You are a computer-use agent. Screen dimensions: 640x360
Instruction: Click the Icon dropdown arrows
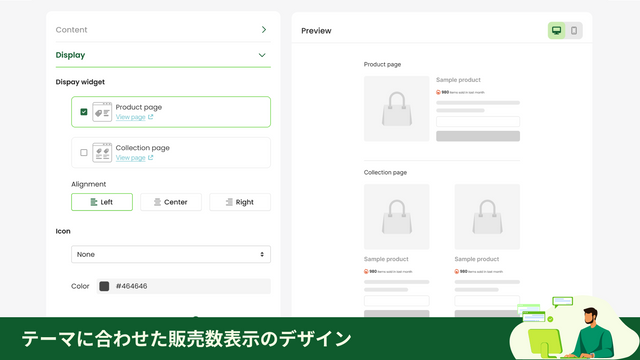pyautogui.click(x=262, y=254)
